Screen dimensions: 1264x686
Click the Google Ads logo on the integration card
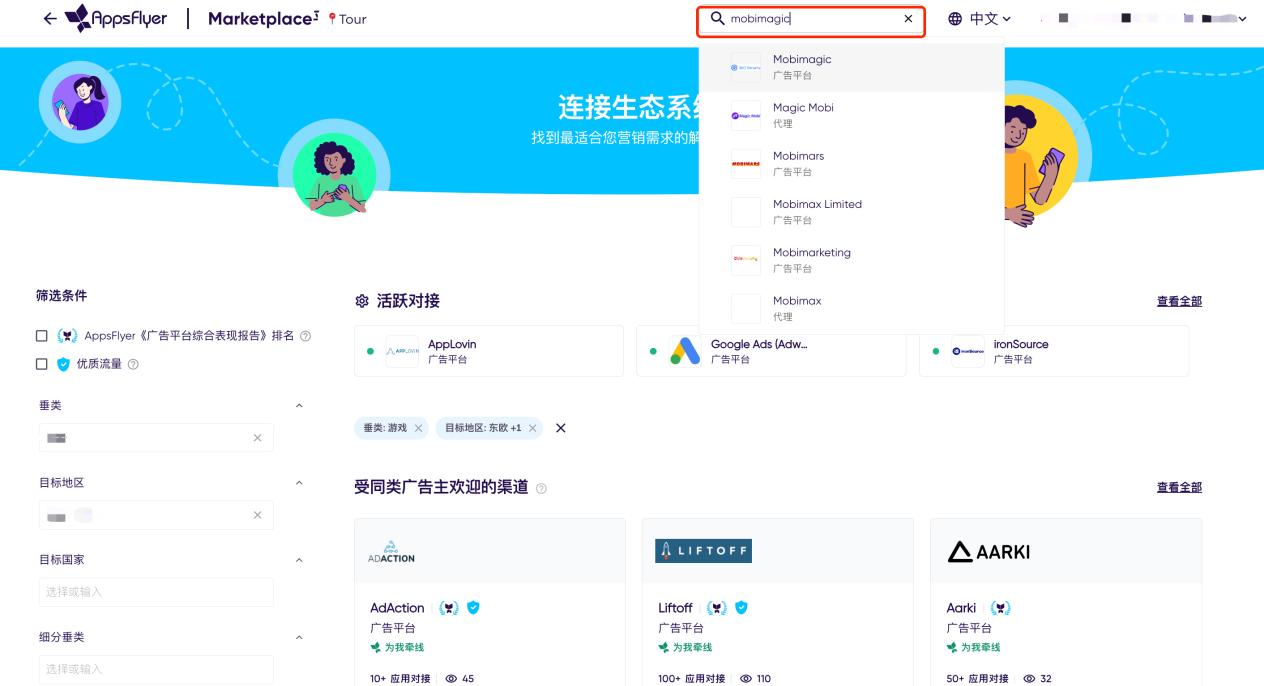(x=684, y=350)
